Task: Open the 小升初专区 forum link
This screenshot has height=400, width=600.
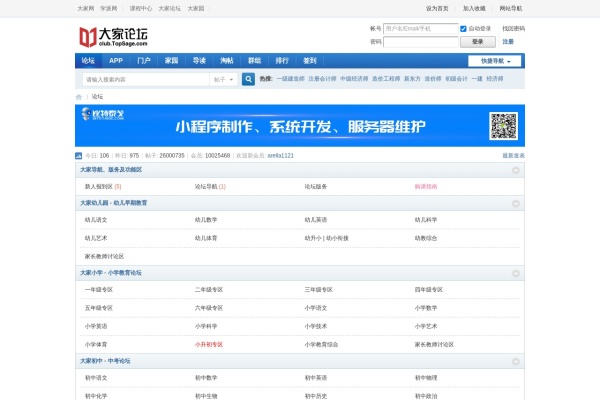Action: pos(209,343)
